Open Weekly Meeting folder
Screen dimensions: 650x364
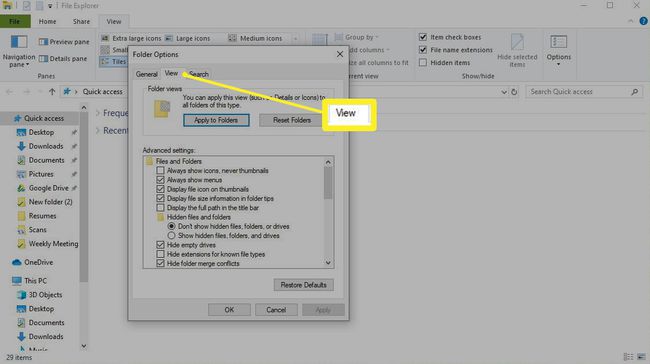pyautogui.click(x=53, y=244)
